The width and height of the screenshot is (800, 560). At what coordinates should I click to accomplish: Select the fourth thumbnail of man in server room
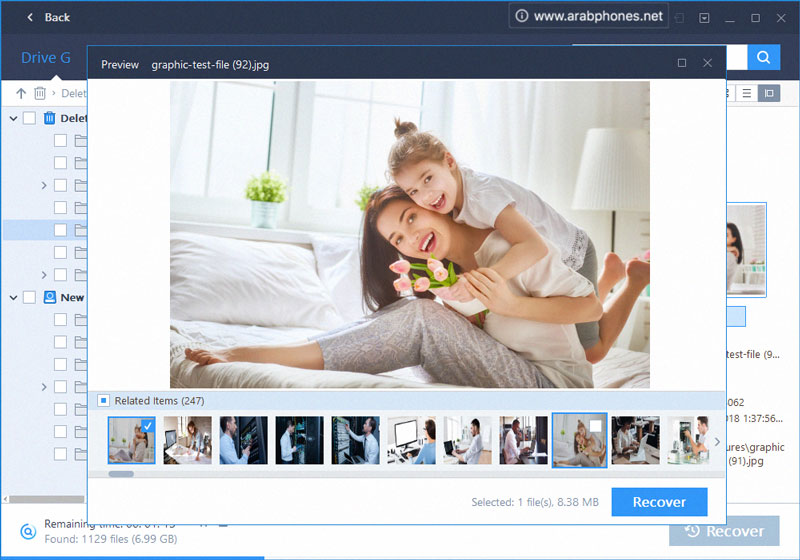pos(299,440)
